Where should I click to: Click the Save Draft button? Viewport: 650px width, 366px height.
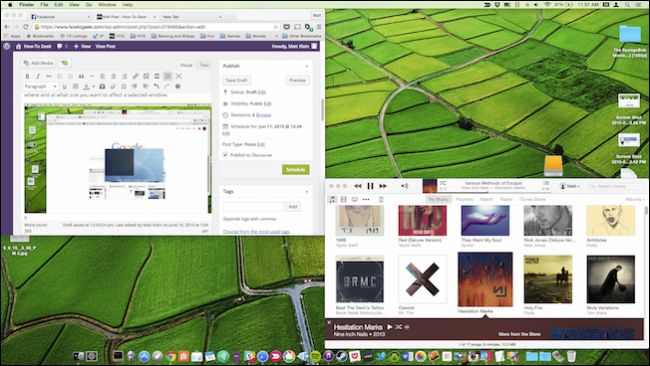[237, 80]
